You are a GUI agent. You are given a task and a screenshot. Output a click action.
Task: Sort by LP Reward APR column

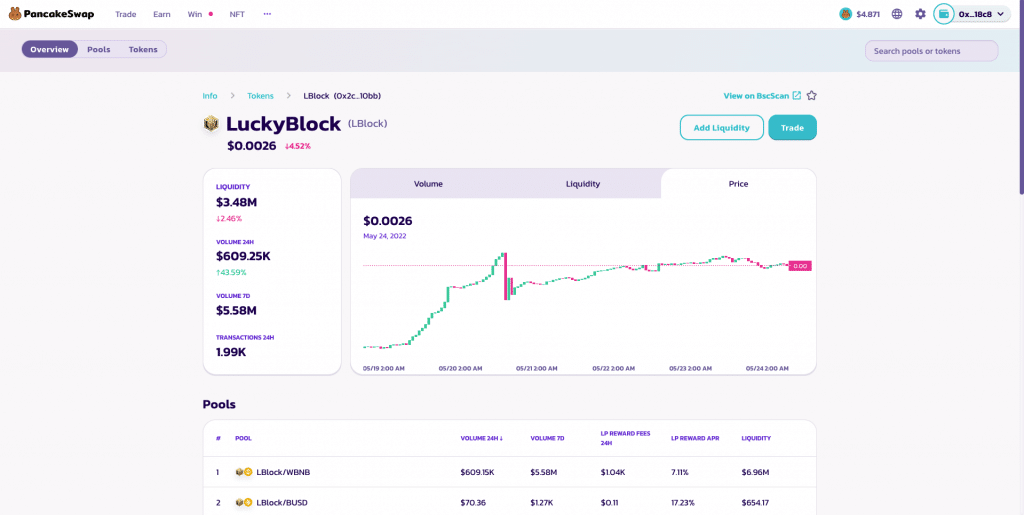click(x=695, y=438)
